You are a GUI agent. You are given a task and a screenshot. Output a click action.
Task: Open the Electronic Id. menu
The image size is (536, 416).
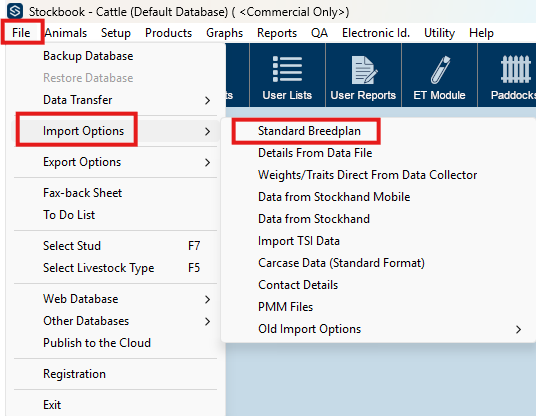[376, 33]
